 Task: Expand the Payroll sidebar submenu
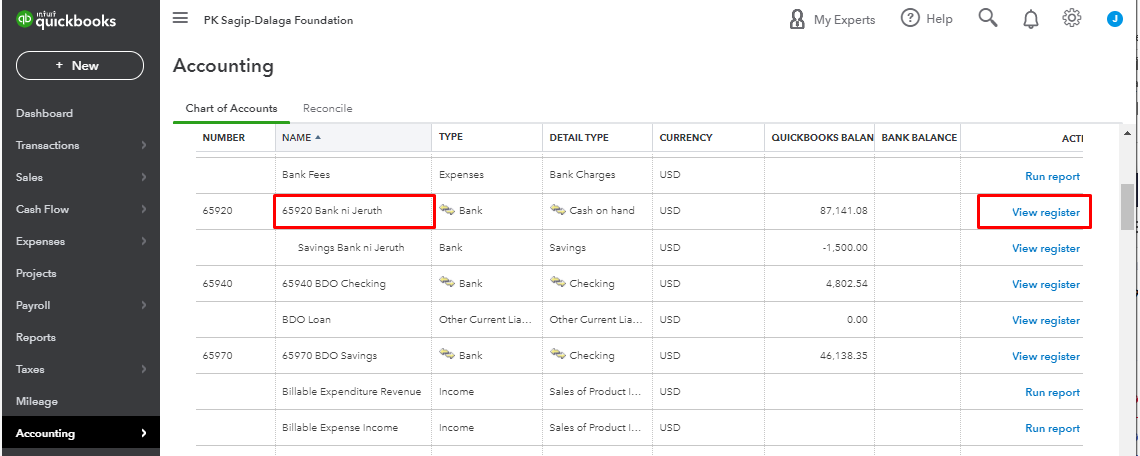tap(143, 305)
